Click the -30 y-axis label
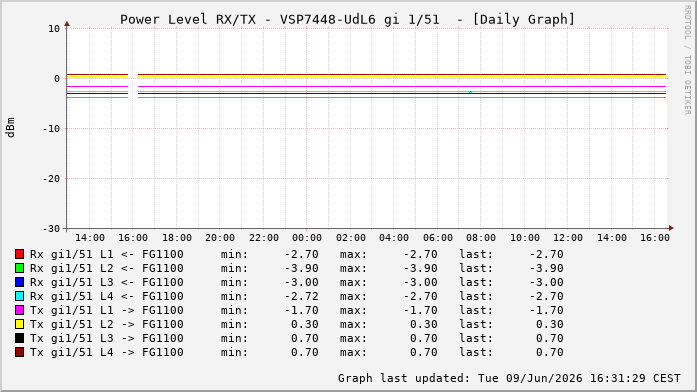Image resolution: width=697 pixels, height=392 pixels. tap(51, 228)
